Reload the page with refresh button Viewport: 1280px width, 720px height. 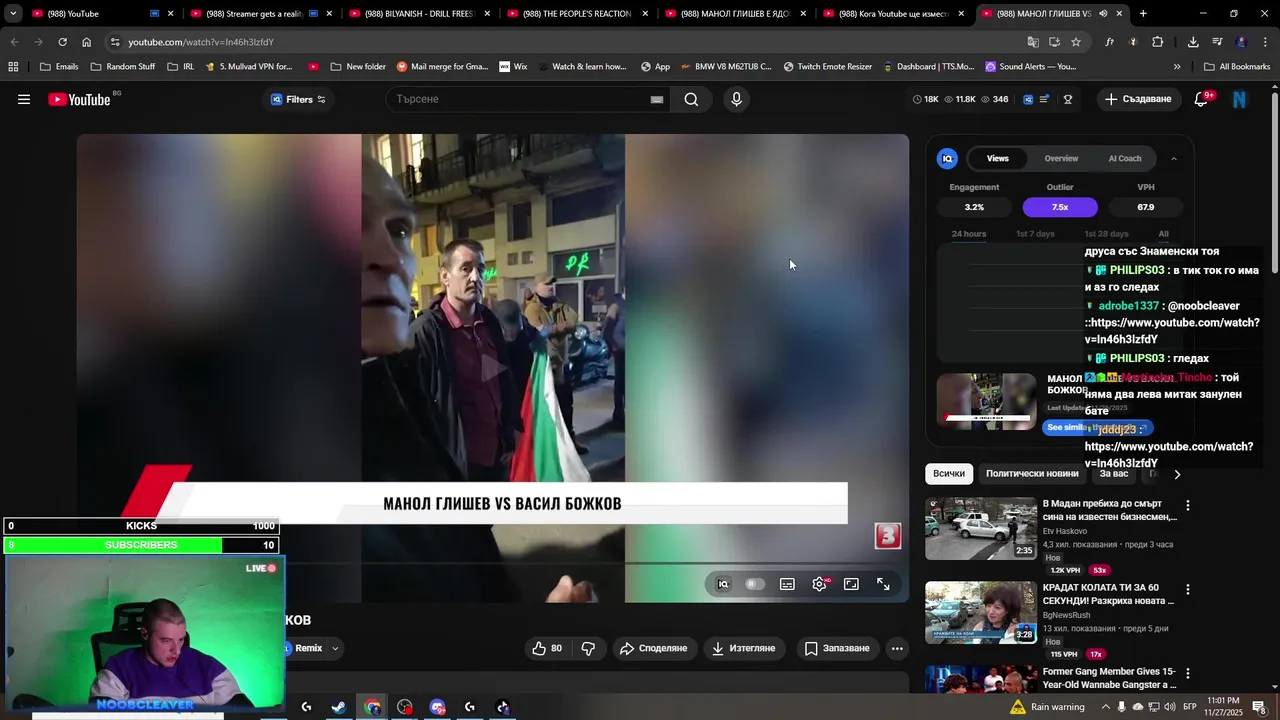(62, 42)
